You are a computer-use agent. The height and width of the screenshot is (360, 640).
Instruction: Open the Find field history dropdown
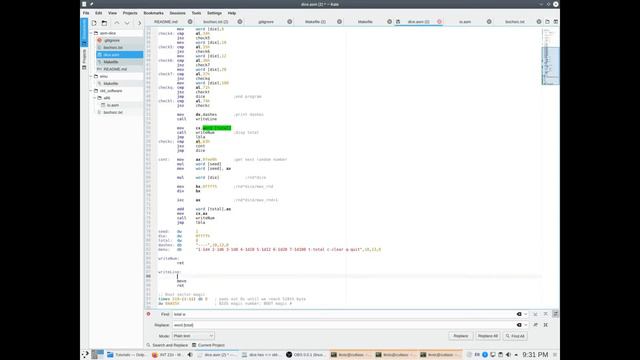(526, 314)
